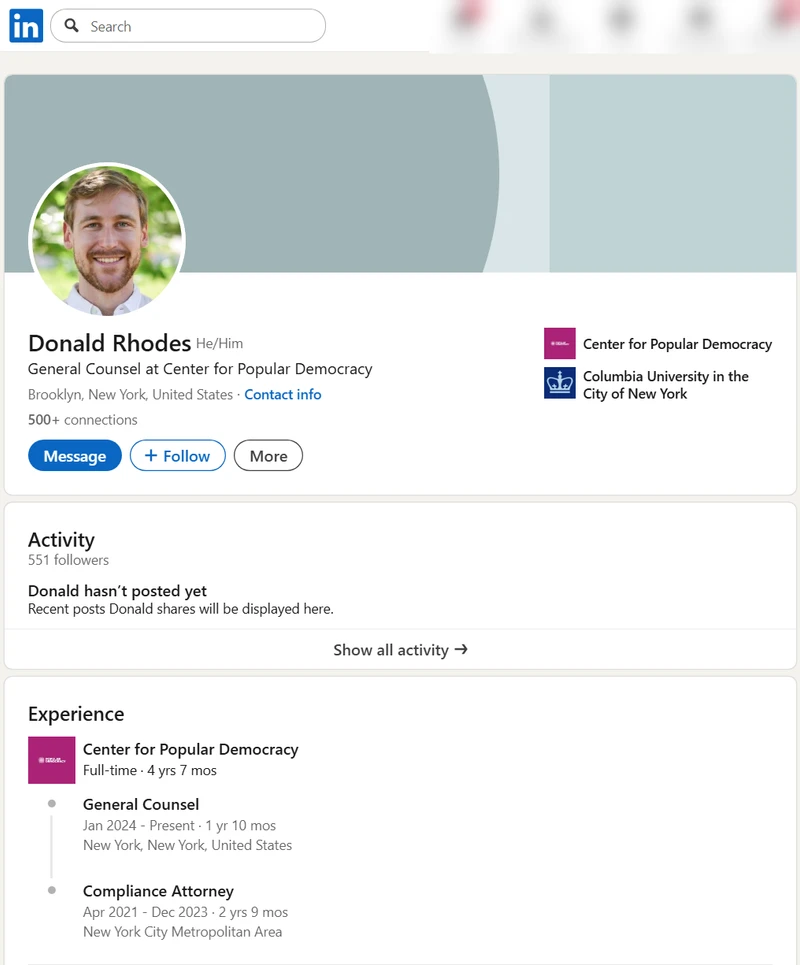The height and width of the screenshot is (965, 800).
Task: Click the arrow next to Show all activity
Action: (461, 649)
